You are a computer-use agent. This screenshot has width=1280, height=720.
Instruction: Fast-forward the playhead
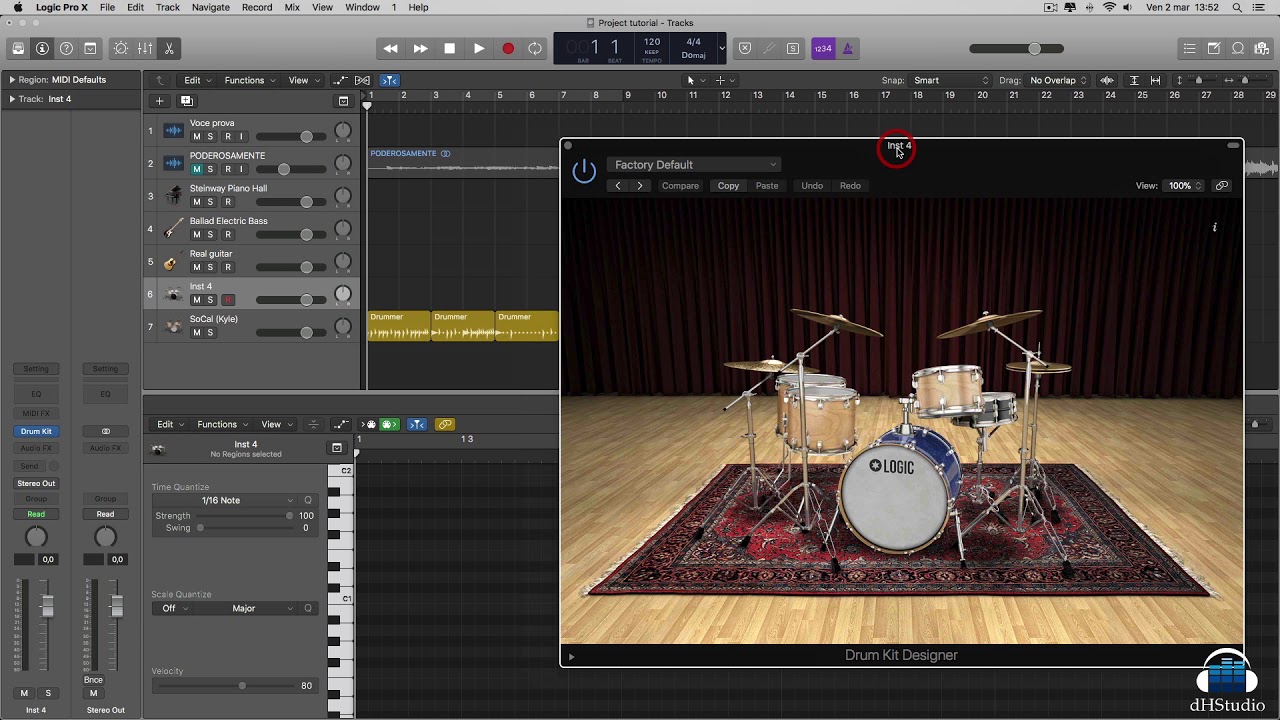(420, 48)
